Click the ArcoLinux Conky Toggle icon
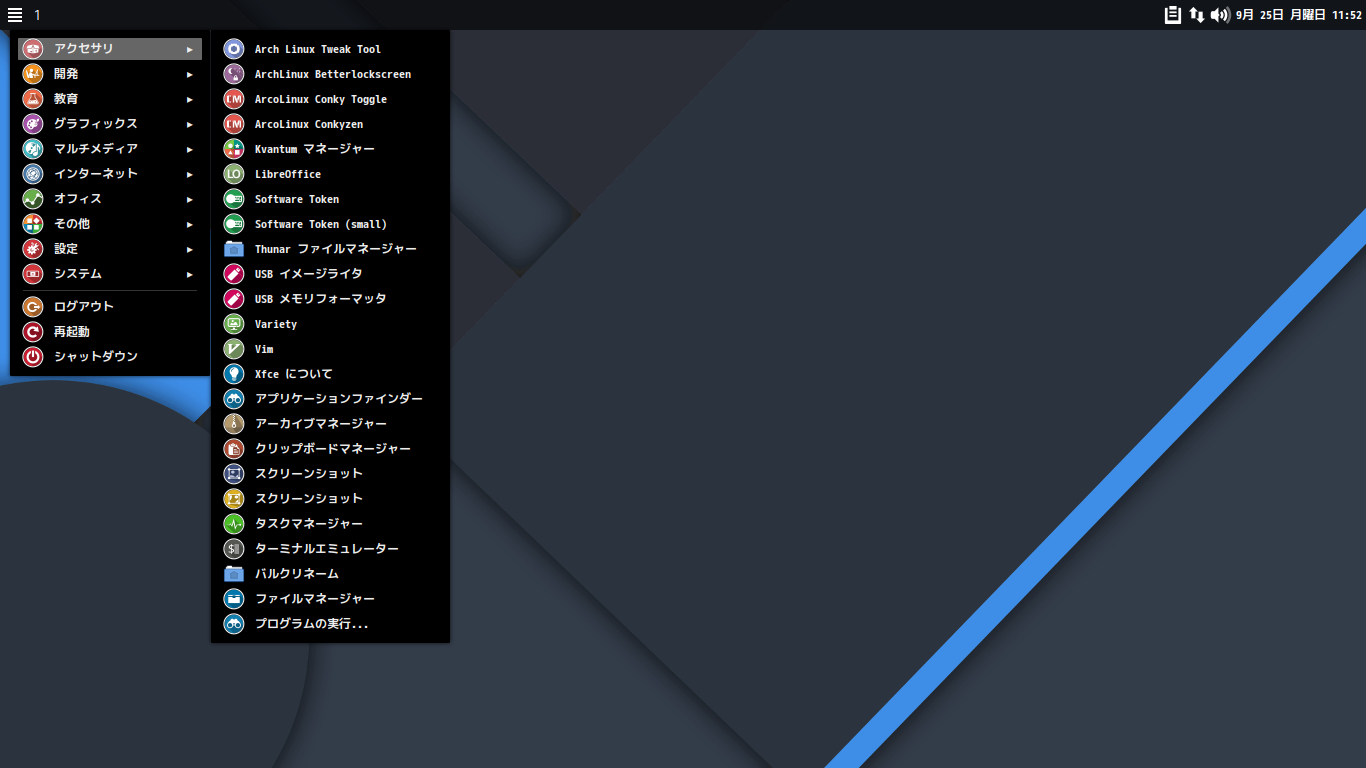This screenshot has width=1366, height=768. (233, 99)
